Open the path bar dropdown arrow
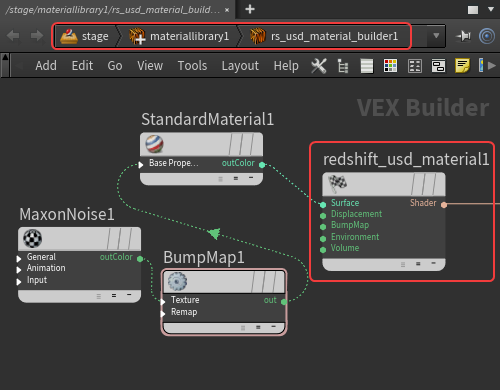This screenshot has width=500, height=390. [436, 35]
